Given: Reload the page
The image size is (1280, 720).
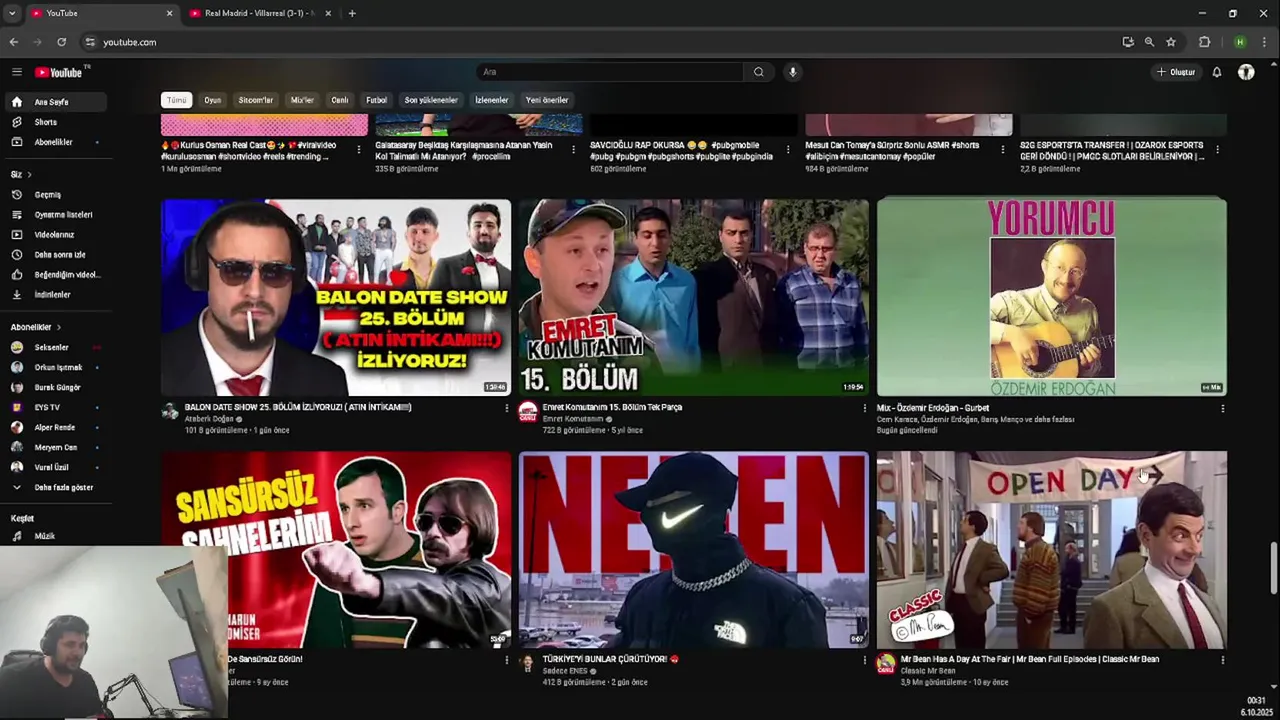Looking at the screenshot, I should point(61,42).
